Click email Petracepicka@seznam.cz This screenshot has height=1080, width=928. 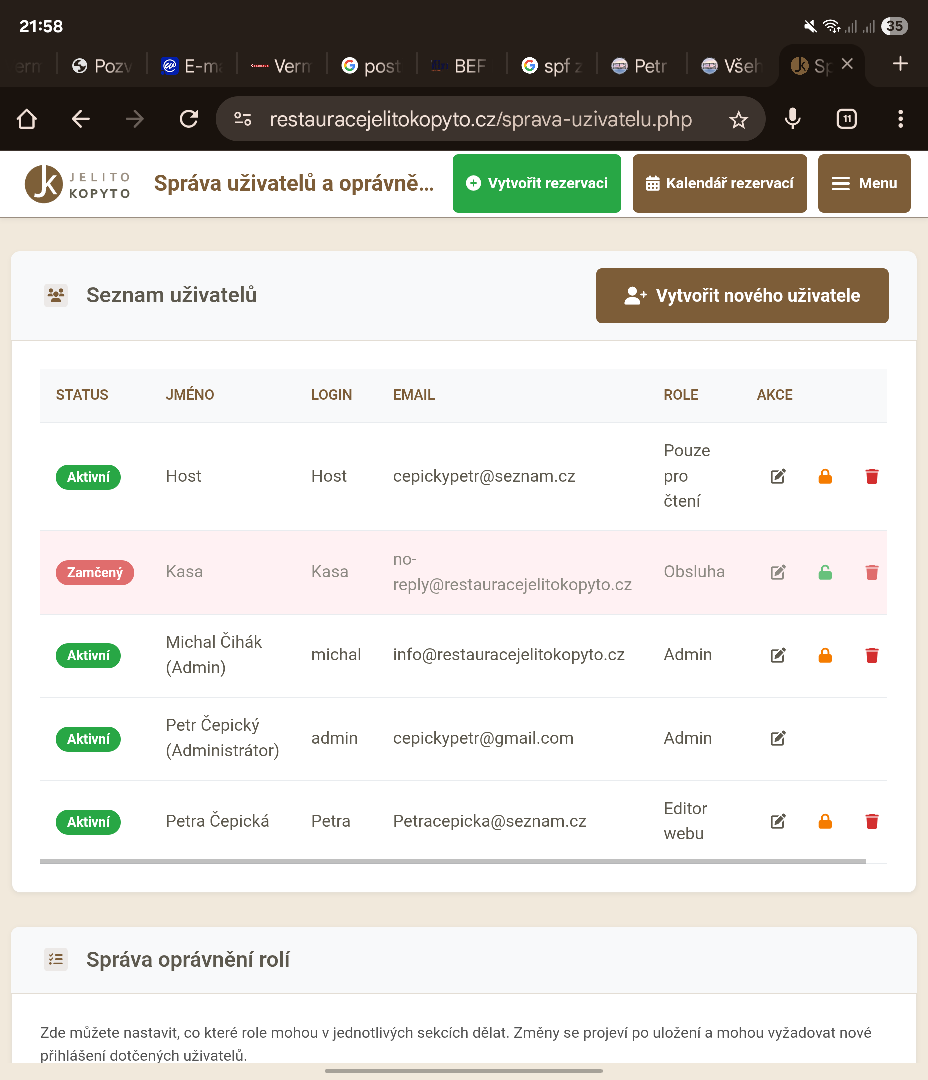(489, 821)
